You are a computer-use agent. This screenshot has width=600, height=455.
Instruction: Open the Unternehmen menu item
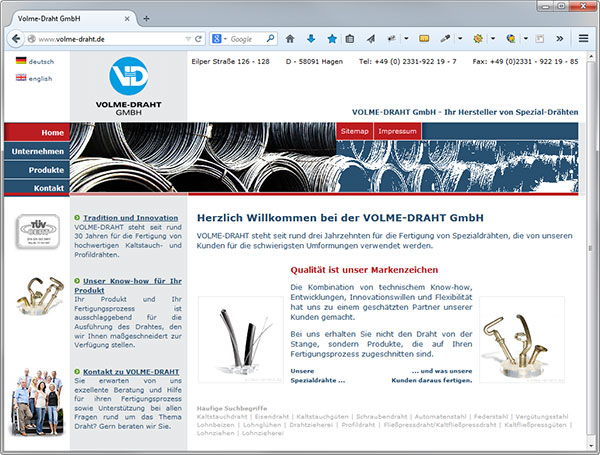coord(37,151)
